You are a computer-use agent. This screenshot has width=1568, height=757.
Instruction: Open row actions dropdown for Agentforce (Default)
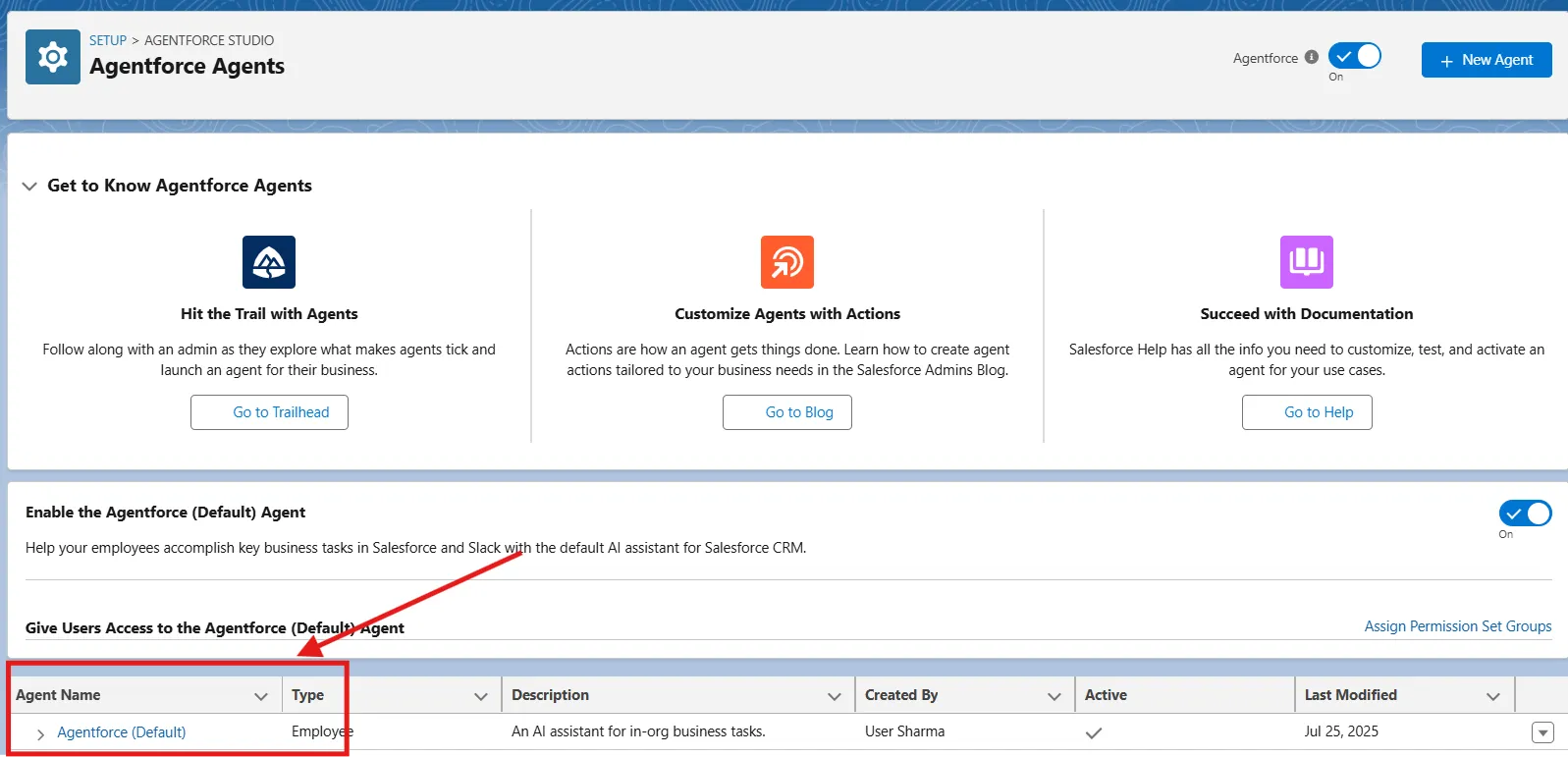pyautogui.click(x=1542, y=732)
